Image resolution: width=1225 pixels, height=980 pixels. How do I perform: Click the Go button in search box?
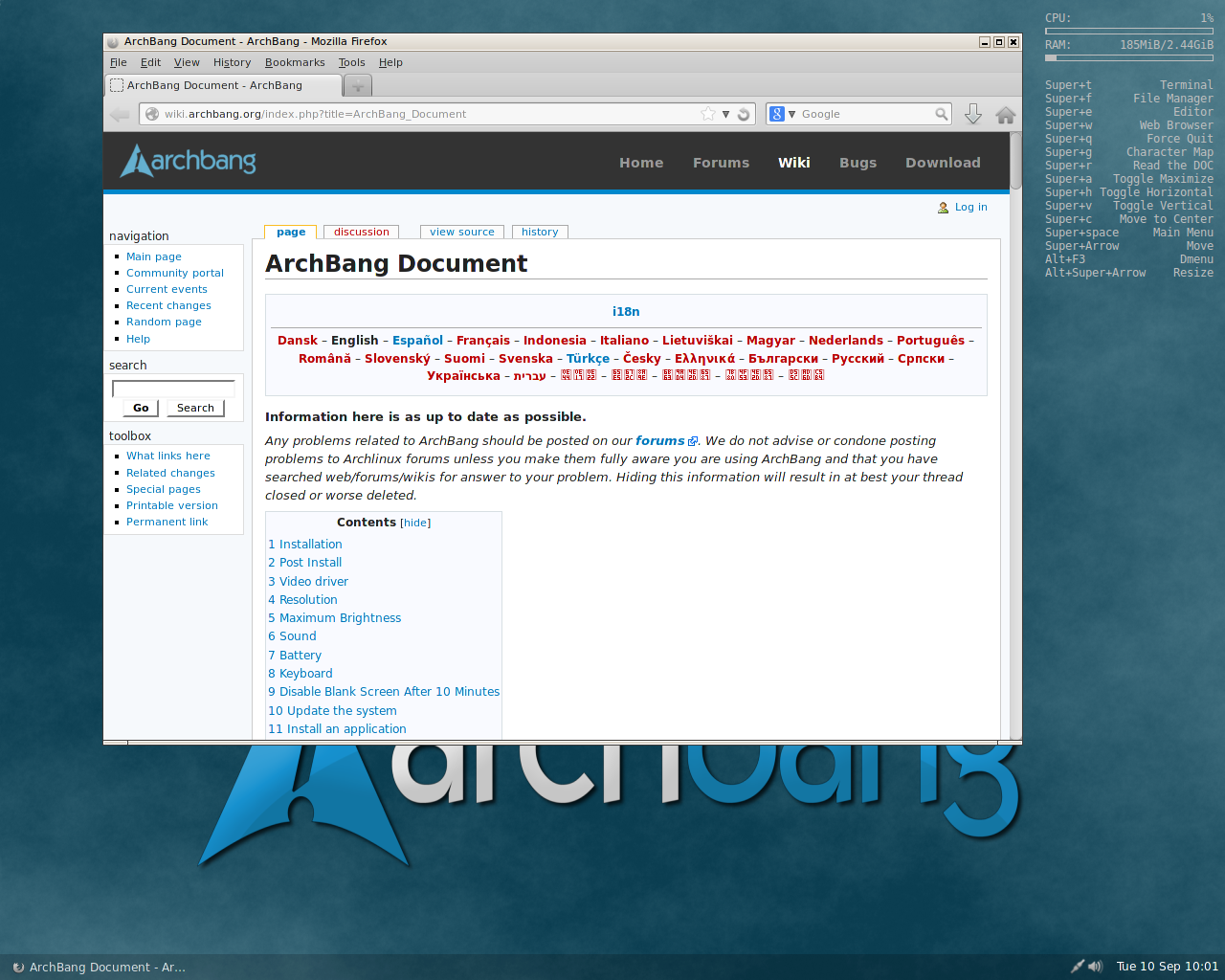(x=141, y=408)
